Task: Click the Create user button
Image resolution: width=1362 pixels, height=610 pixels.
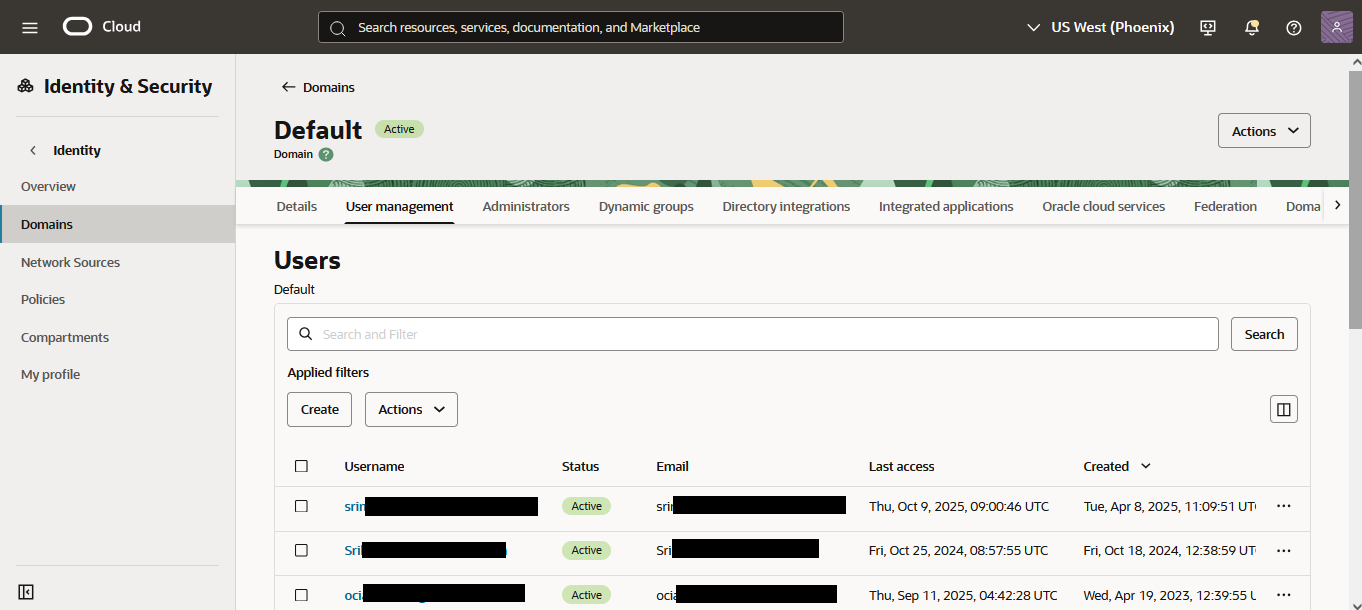Action: coord(320,410)
